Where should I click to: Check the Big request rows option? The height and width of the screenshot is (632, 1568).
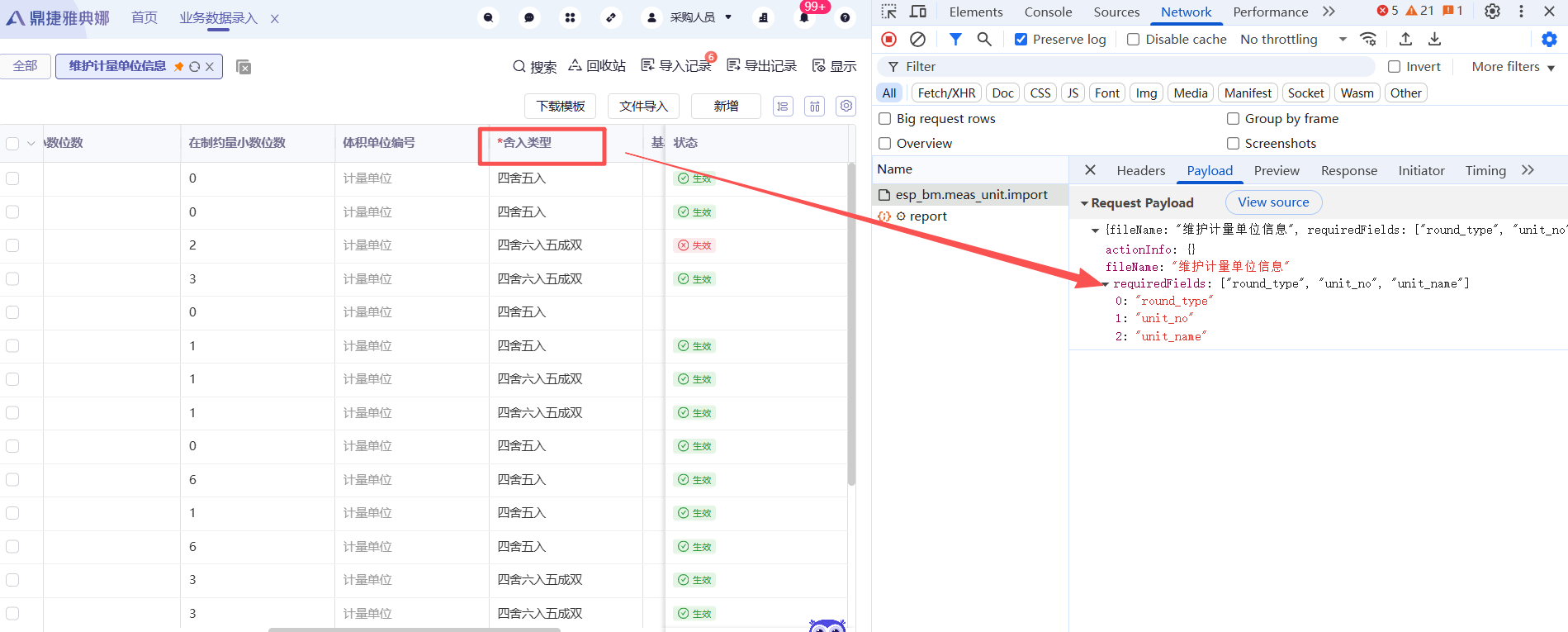pyautogui.click(x=885, y=119)
